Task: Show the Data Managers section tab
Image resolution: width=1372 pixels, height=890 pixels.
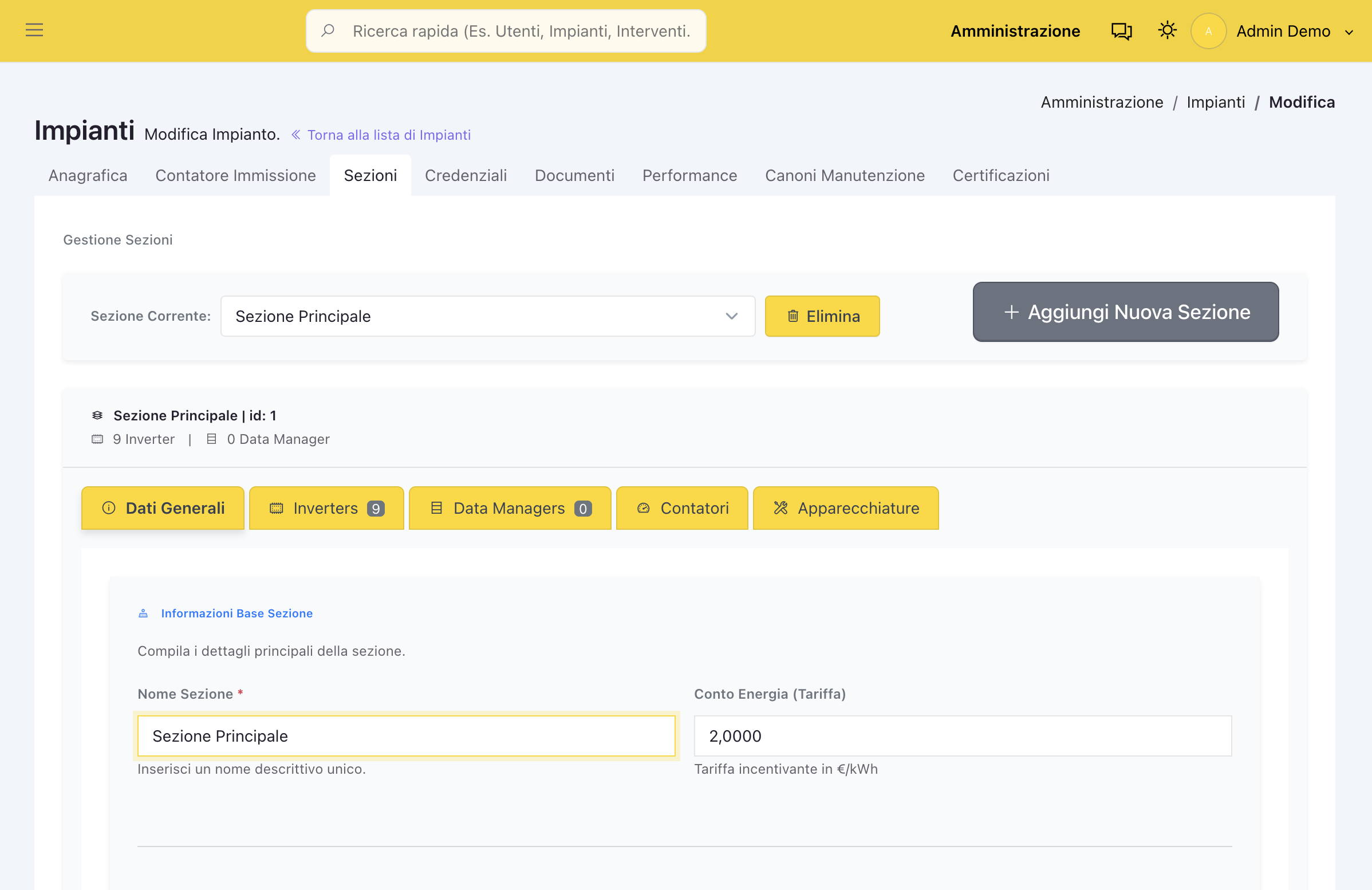Action: (510, 508)
